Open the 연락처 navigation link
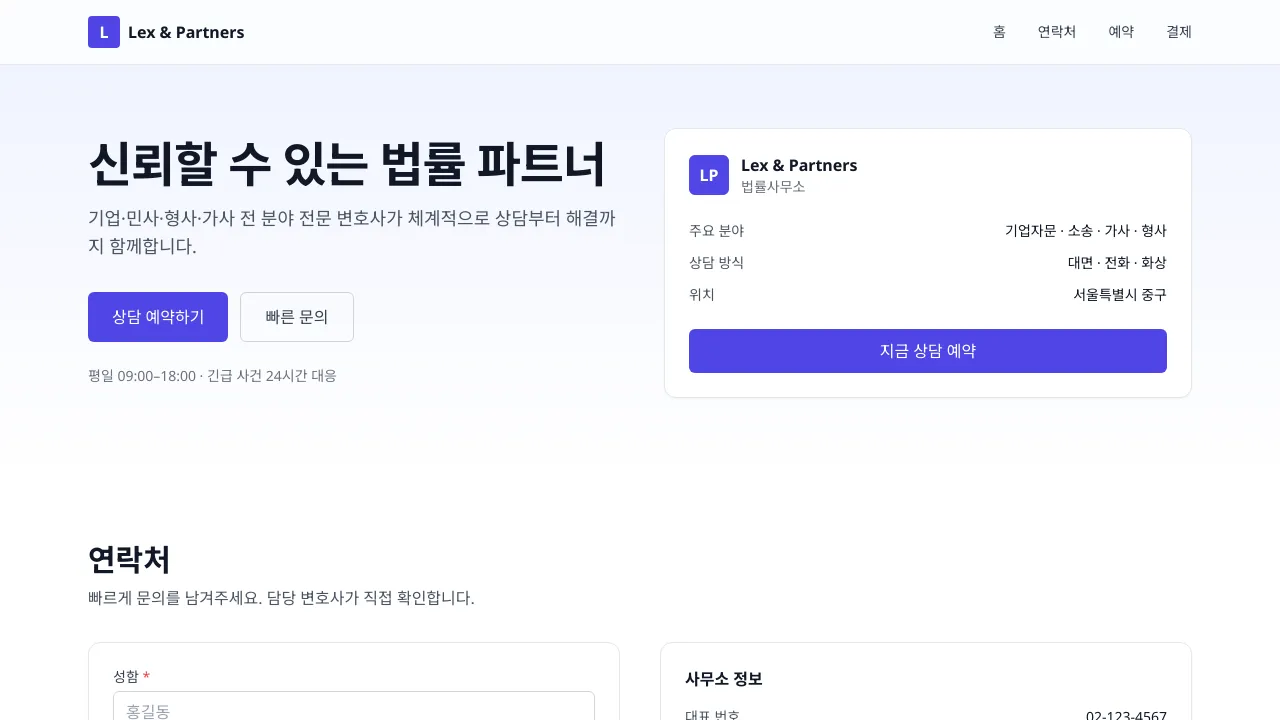Image resolution: width=1280 pixels, height=720 pixels. pyautogui.click(x=1056, y=32)
